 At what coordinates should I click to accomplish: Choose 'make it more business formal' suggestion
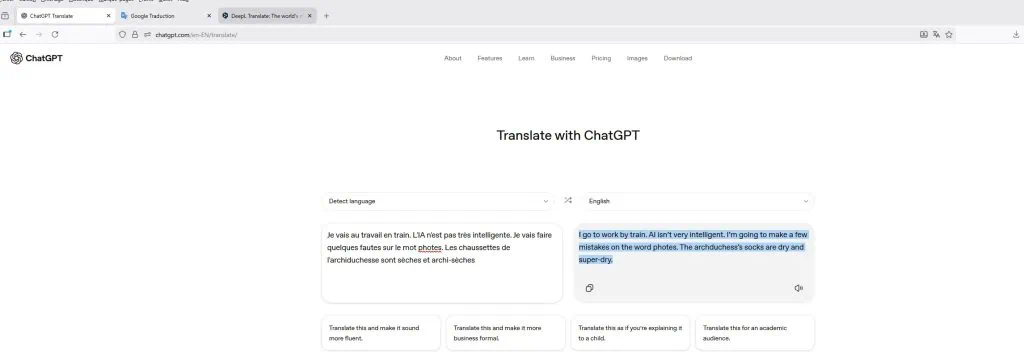point(505,333)
